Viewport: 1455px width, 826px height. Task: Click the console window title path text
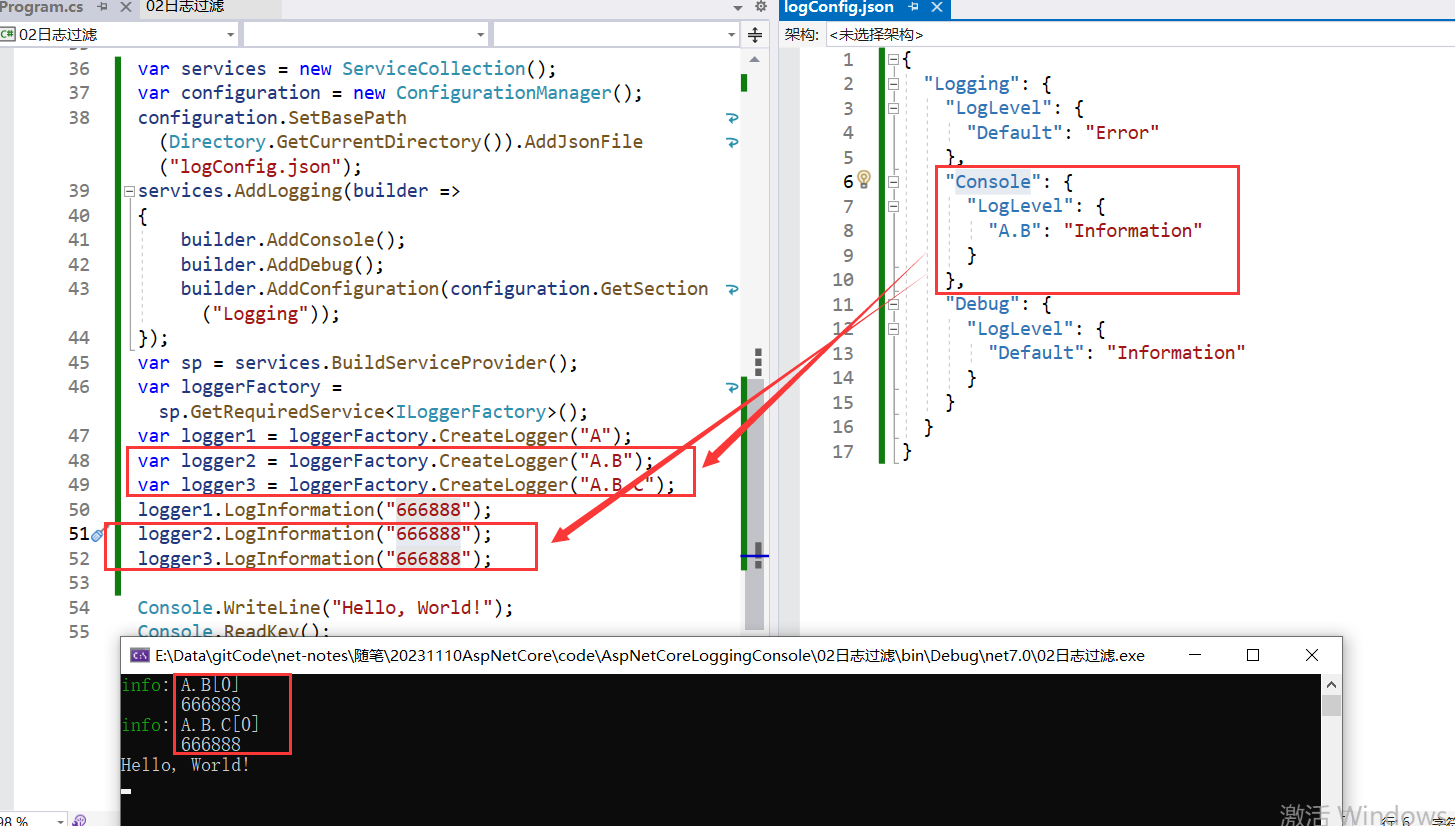click(650, 656)
